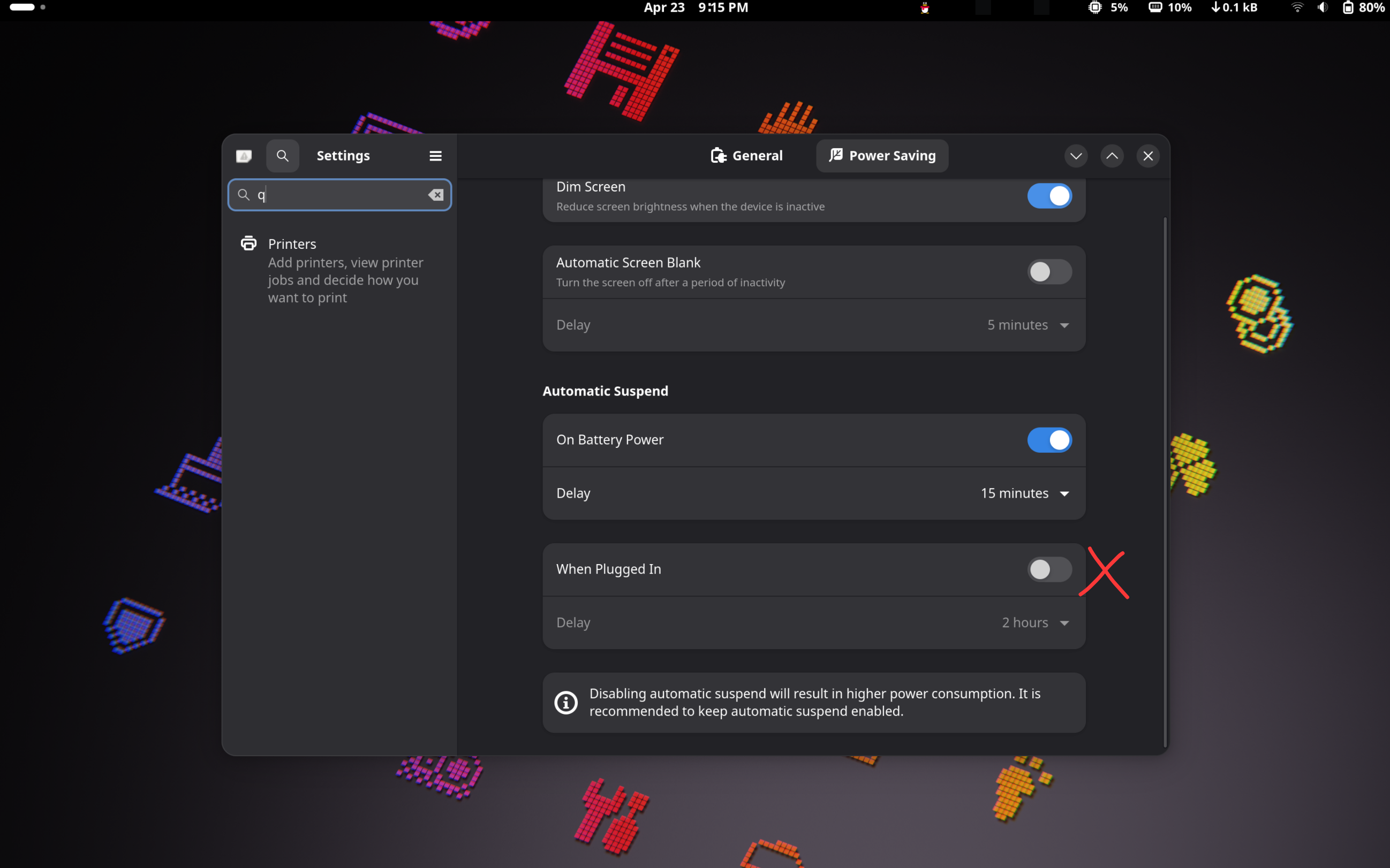The height and width of the screenshot is (868, 1390).
Task: Select the Power Saving tab
Action: [x=882, y=156]
